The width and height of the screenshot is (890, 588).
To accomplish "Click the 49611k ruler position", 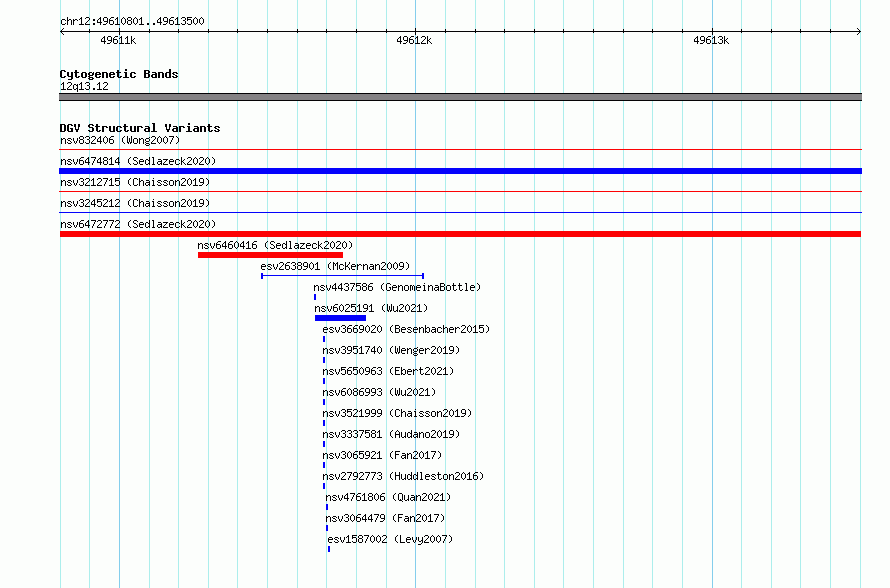I will (118, 40).
